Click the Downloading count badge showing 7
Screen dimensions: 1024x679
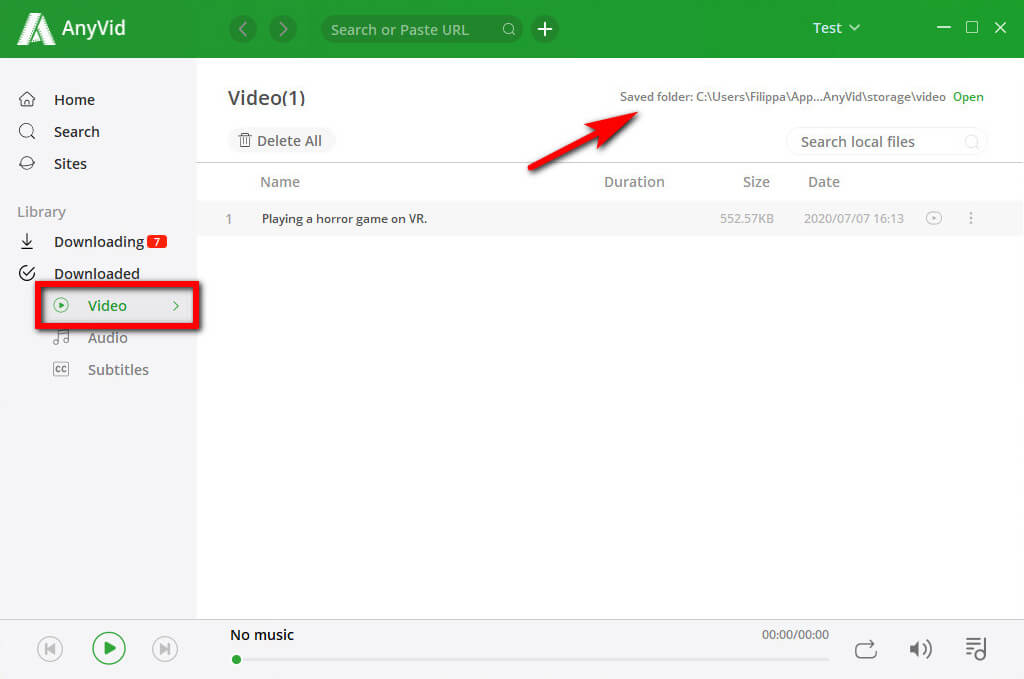pos(157,242)
